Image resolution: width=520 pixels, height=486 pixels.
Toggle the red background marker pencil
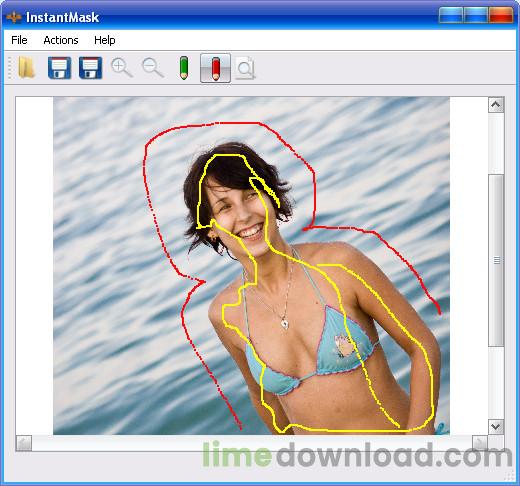pos(215,68)
